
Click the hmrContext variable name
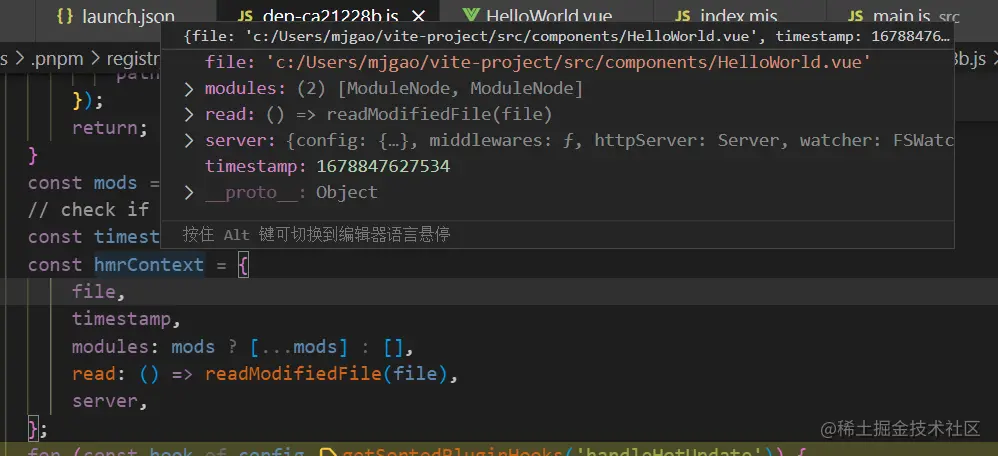149,265
